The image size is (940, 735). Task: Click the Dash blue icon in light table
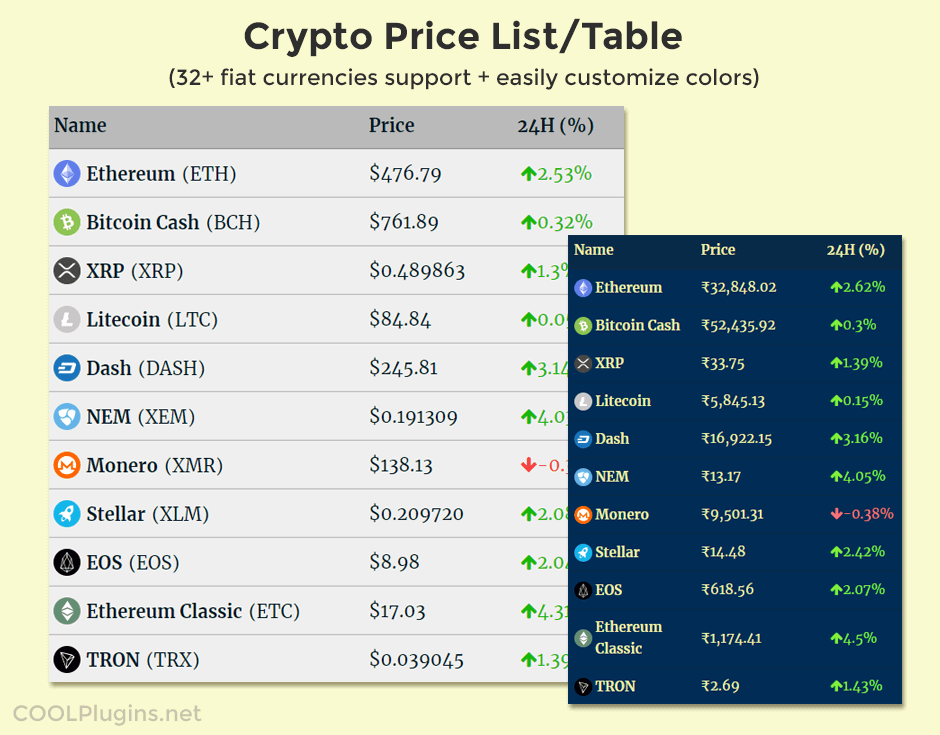point(67,368)
